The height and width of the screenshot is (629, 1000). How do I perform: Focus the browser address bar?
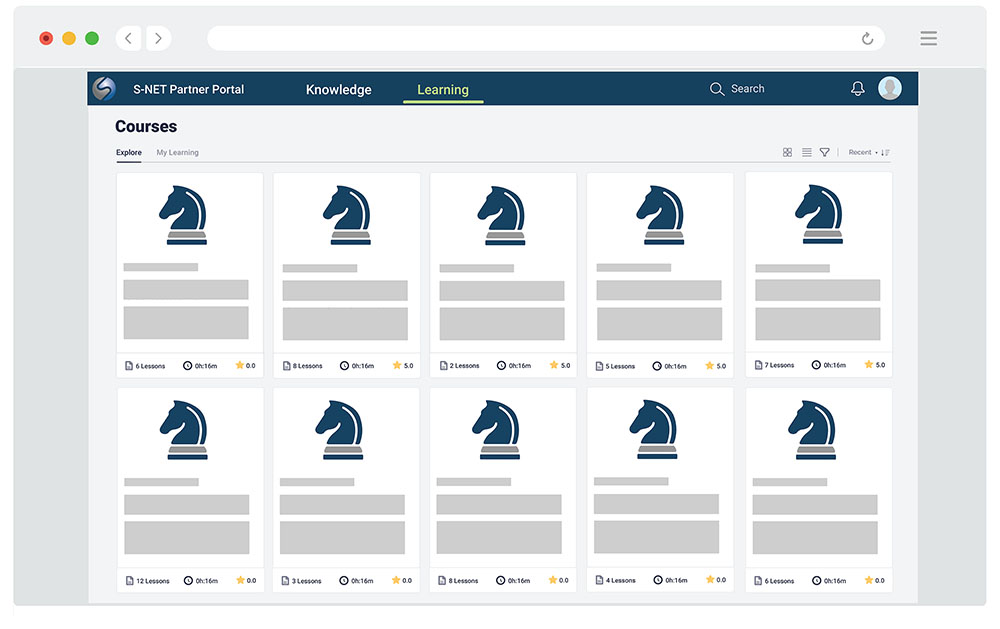coord(545,38)
